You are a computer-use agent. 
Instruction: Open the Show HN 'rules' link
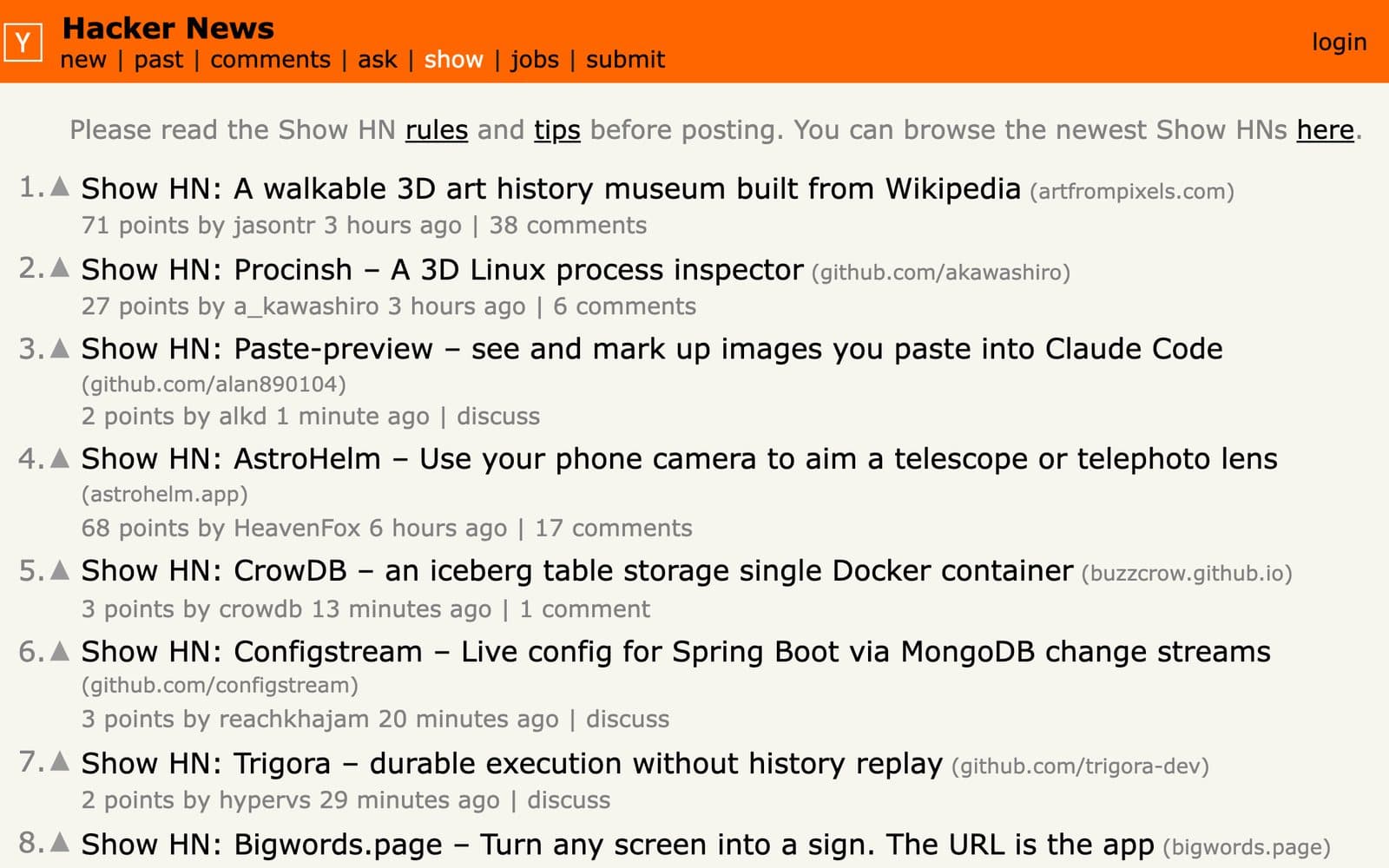pos(437,130)
